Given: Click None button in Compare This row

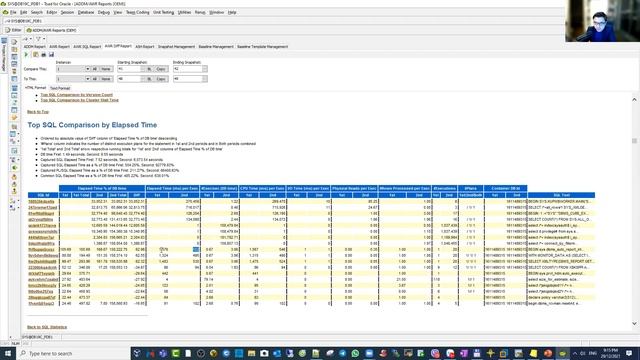Looking at the screenshot, I should click(106, 69).
